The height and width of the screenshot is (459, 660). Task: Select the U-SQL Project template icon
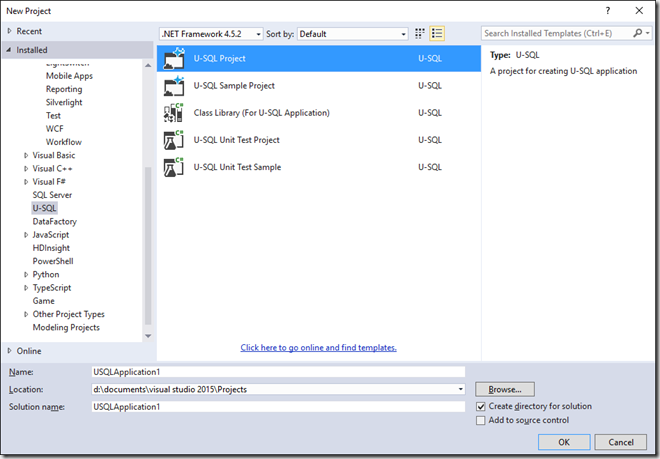174,59
